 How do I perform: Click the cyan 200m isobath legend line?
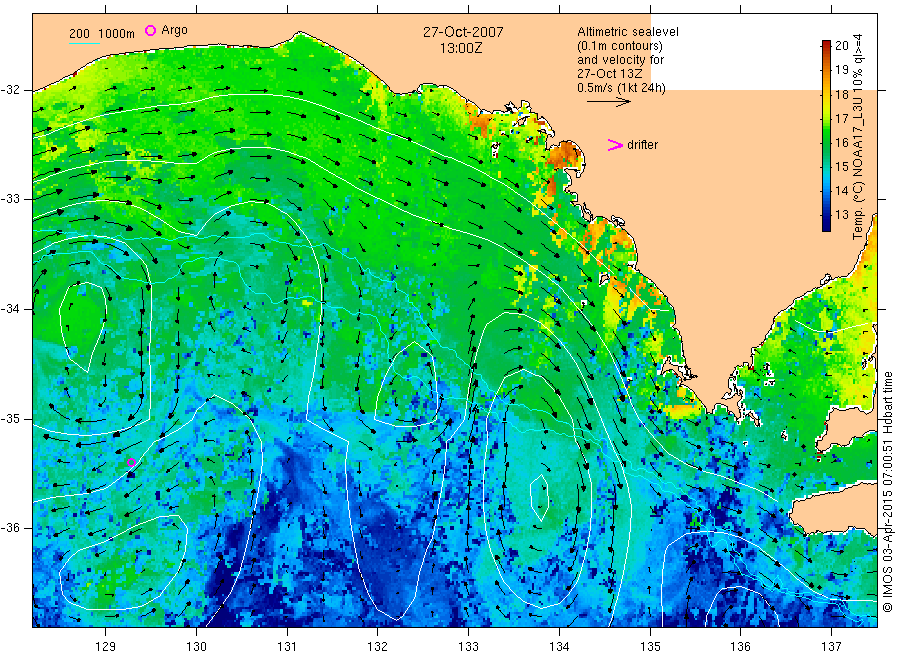(x=84, y=43)
